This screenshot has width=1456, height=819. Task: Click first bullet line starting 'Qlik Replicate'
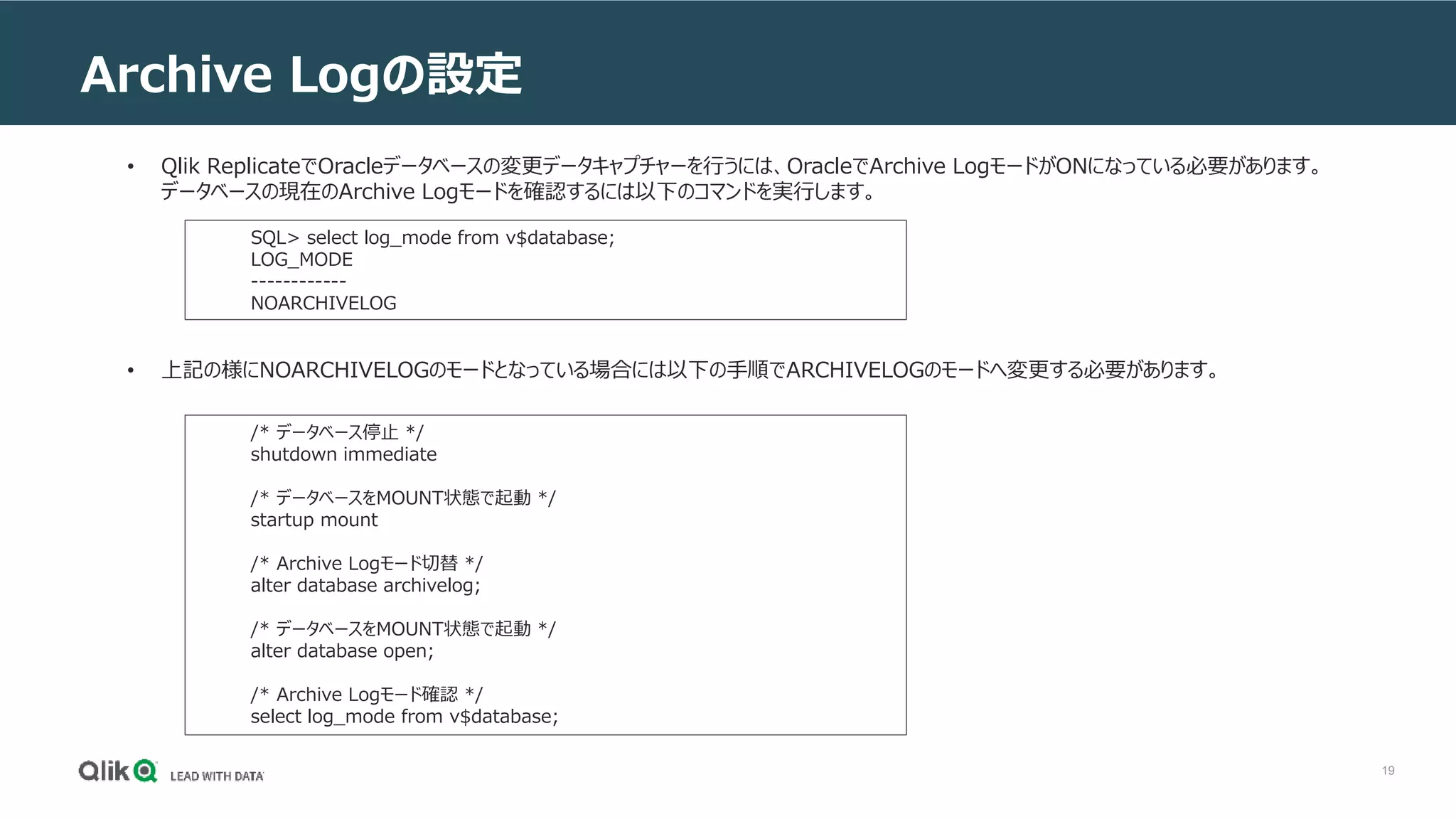[x=742, y=166]
